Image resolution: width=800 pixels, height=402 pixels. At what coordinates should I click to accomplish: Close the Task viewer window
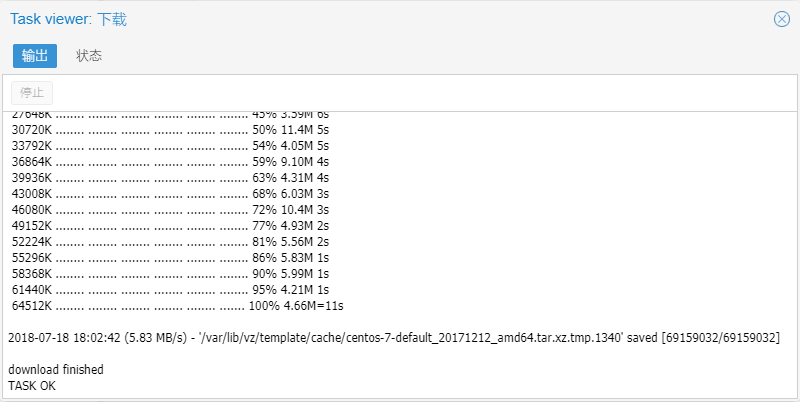point(782,19)
